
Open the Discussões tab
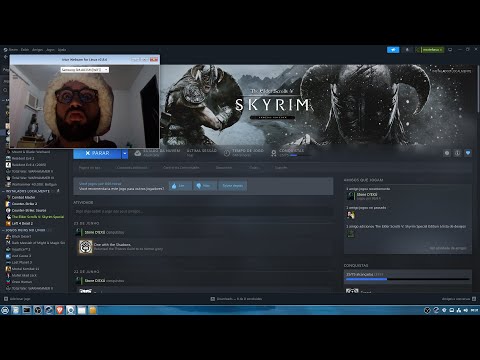pyautogui.click(x=224, y=168)
